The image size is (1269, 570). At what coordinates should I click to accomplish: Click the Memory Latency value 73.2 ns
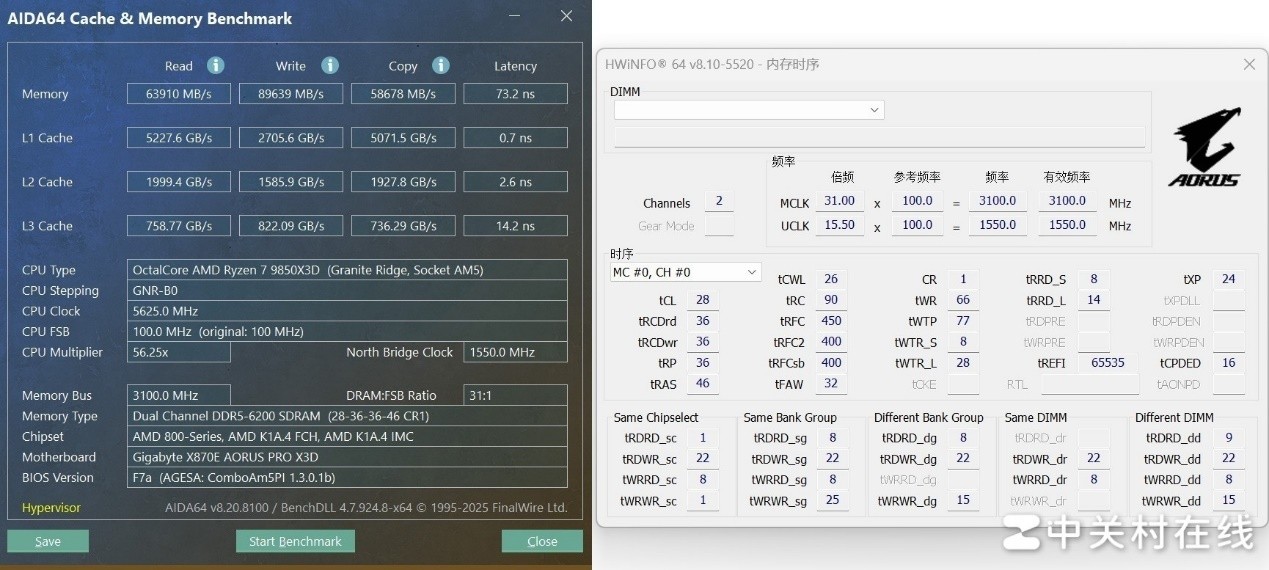click(515, 94)
